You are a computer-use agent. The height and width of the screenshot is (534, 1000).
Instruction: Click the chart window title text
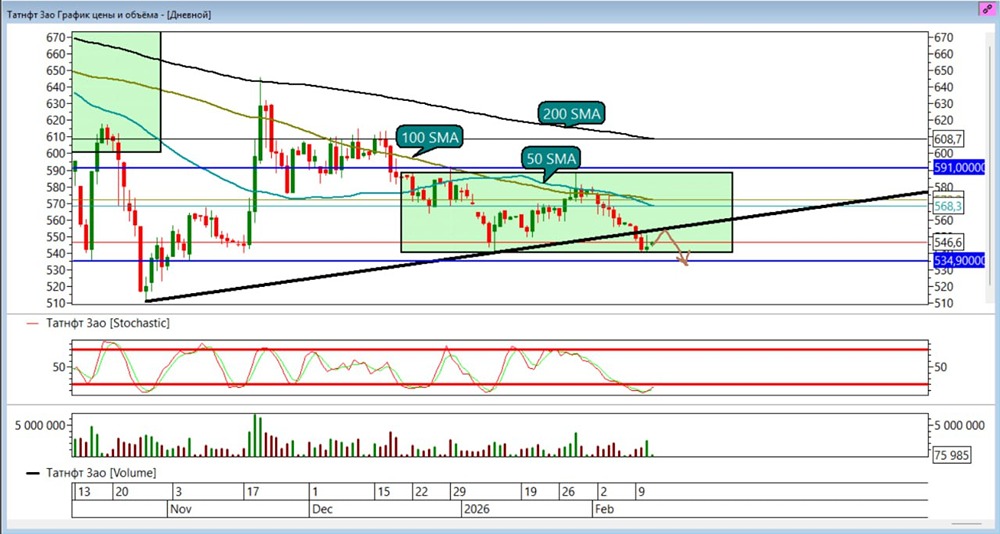coord(110,14)
